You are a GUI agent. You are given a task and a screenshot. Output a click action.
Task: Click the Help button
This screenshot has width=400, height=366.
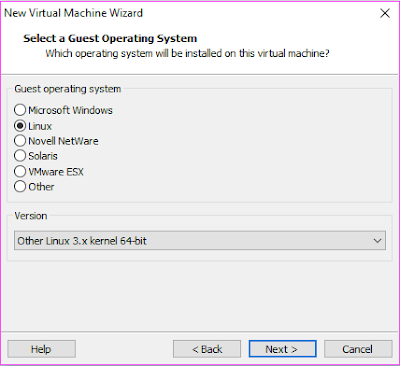tap(41, 349)
